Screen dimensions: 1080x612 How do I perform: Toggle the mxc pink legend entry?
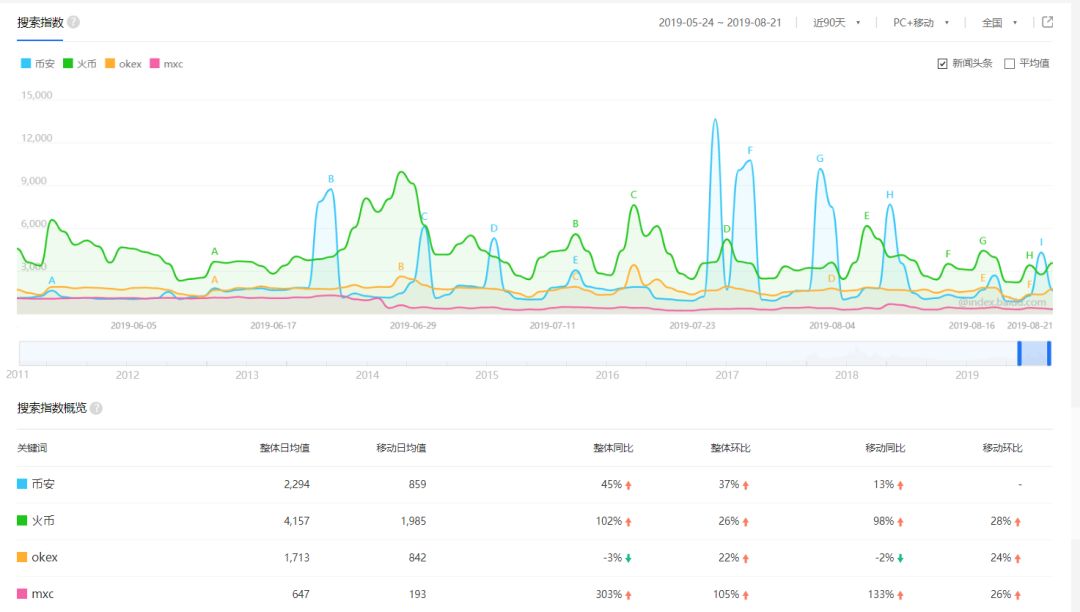[x=166, y=63]
